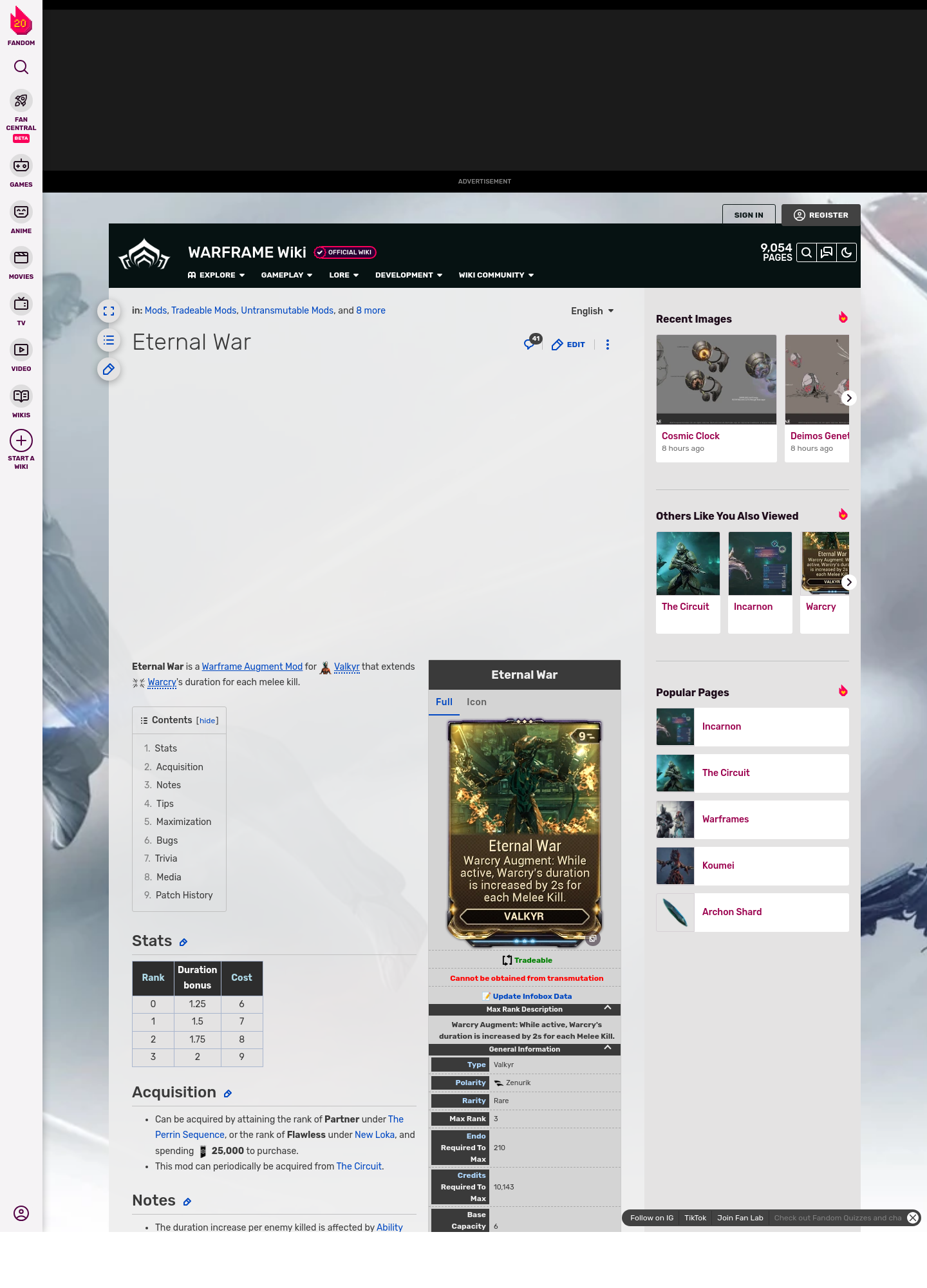The image size is (927, 1288).
Task: Edit the Acquisition section pencil
Action: pos(228,1094)
